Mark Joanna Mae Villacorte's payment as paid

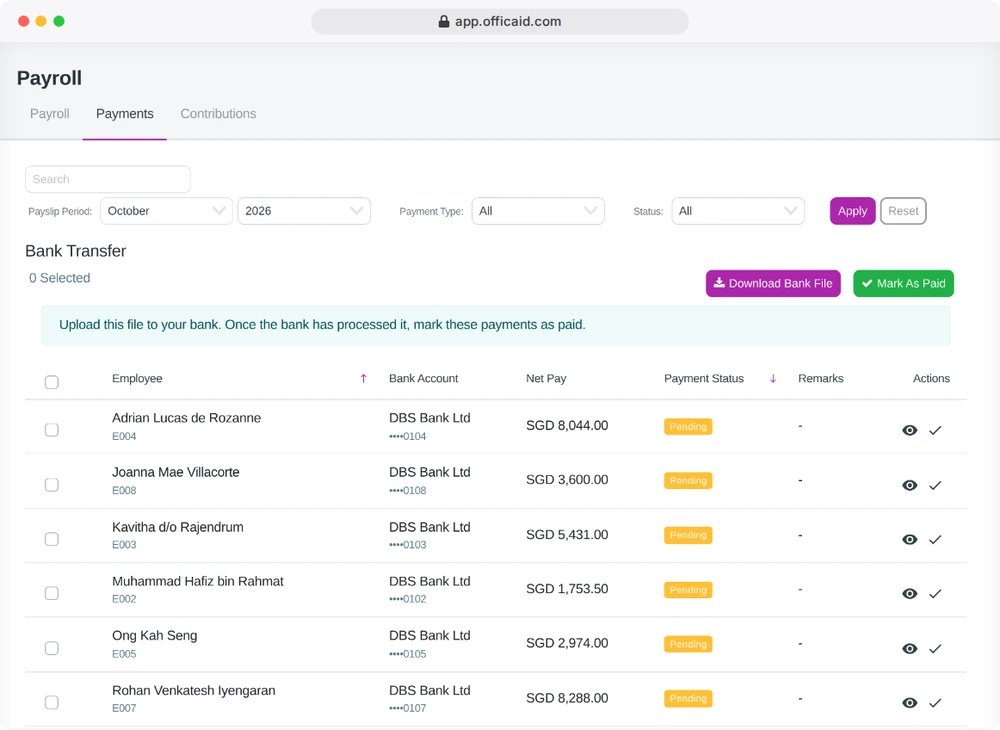pyautogui.click(x=935, y=485)
